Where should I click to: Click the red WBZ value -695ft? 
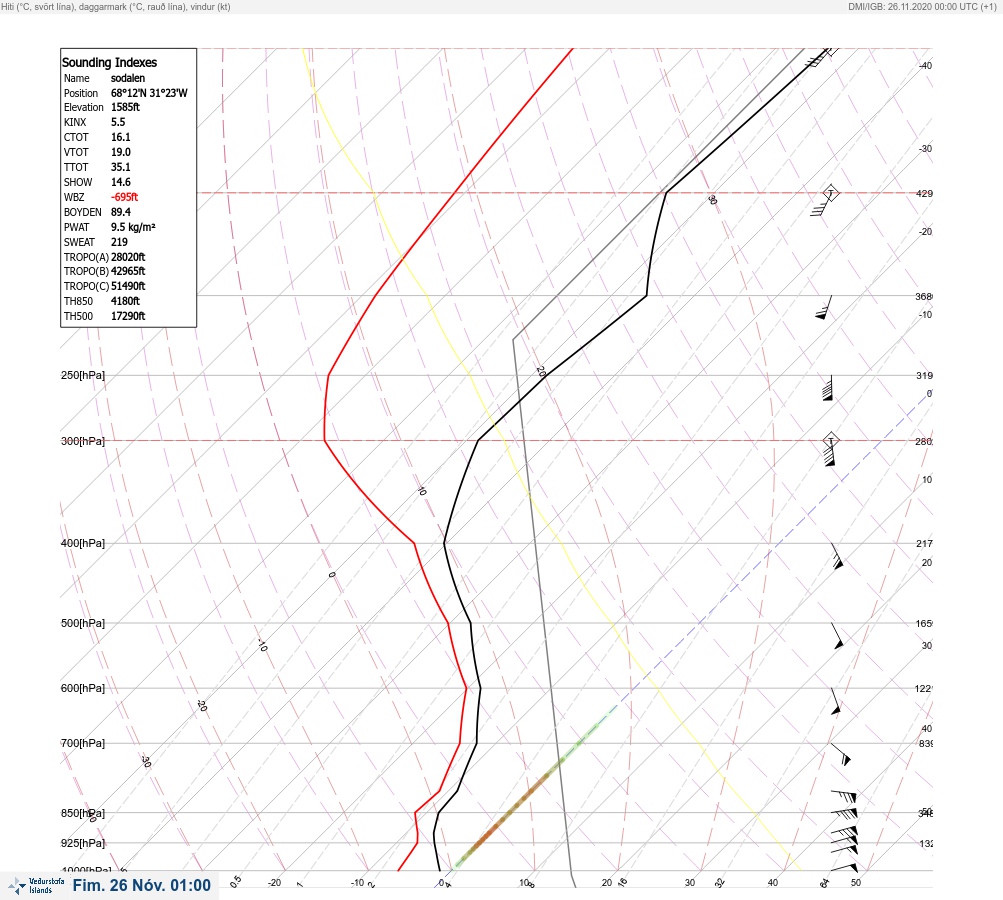click(124, 197)
